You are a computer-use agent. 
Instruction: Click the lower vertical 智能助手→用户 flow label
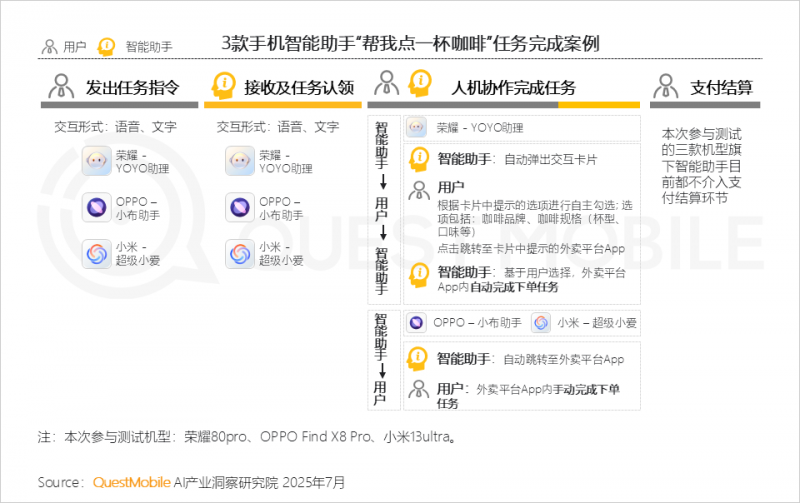pos(381,360)
